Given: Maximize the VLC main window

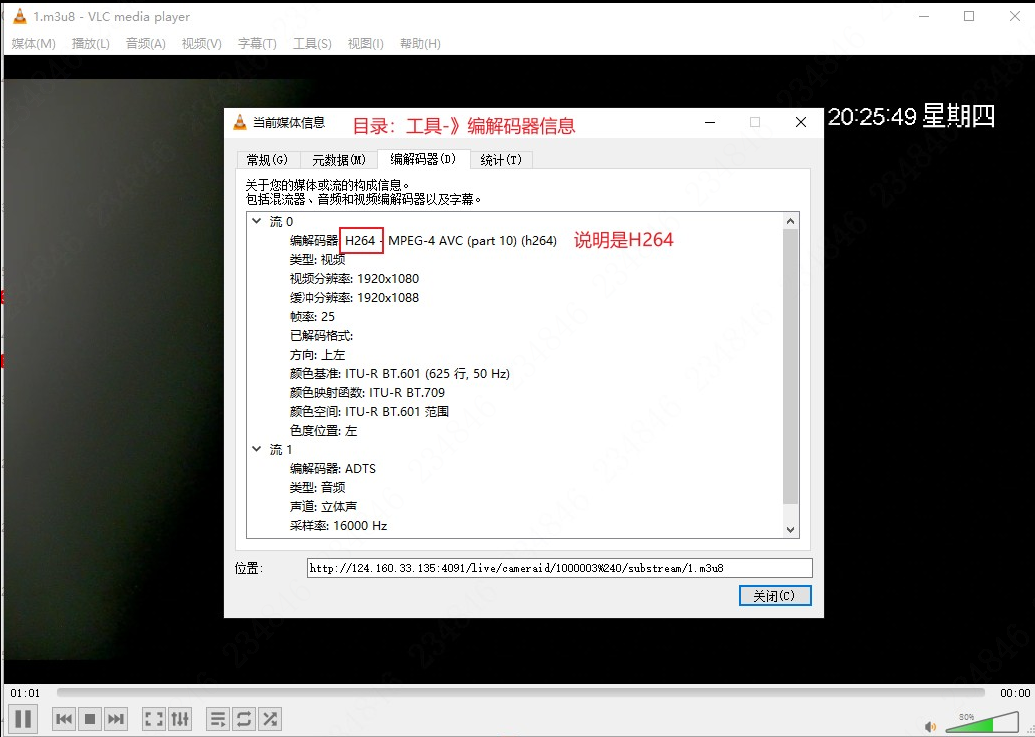Looking at the screenshot, I should click(x=969, y=16).
